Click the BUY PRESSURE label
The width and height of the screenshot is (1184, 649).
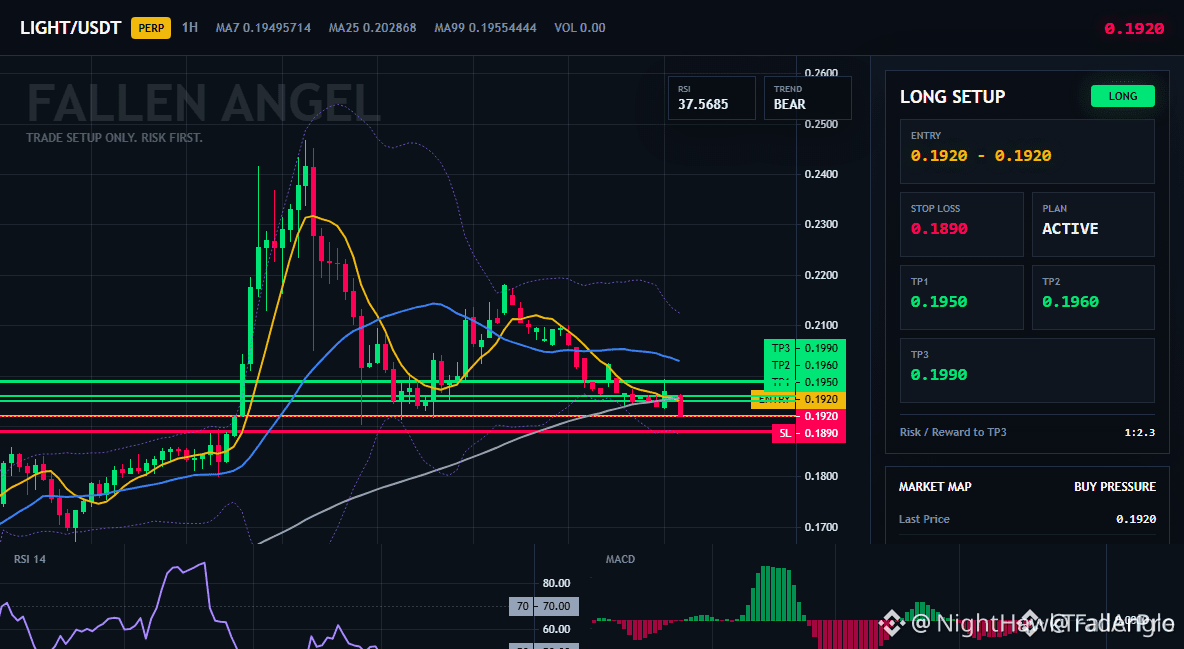coord(1115,487)
